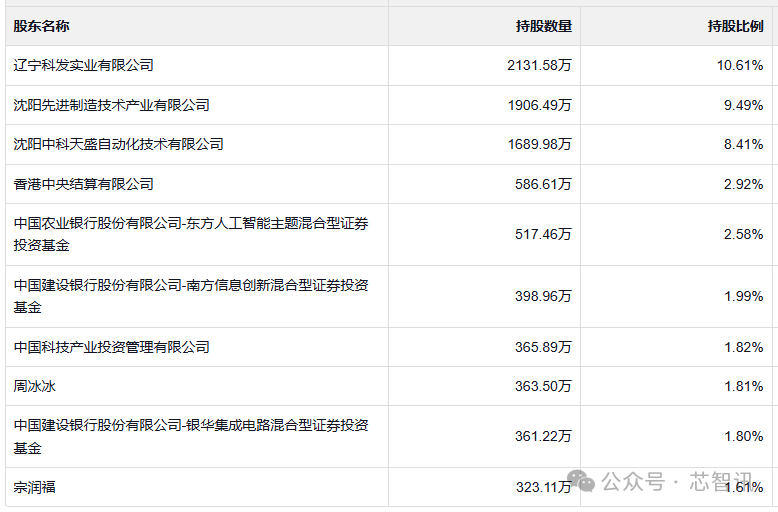The width and height of the screenshot is (778, 512).
Task: Click the 公众号 · 芯智讯 watermark text
Action: click(x=677, y=481)
